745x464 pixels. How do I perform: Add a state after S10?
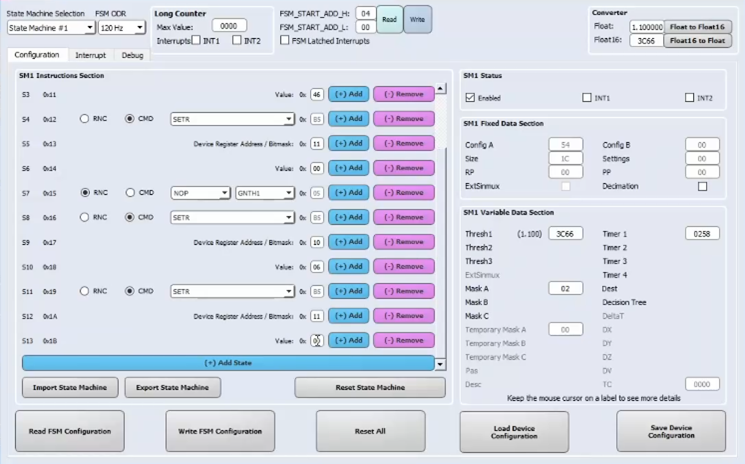(x=349, y=266)
